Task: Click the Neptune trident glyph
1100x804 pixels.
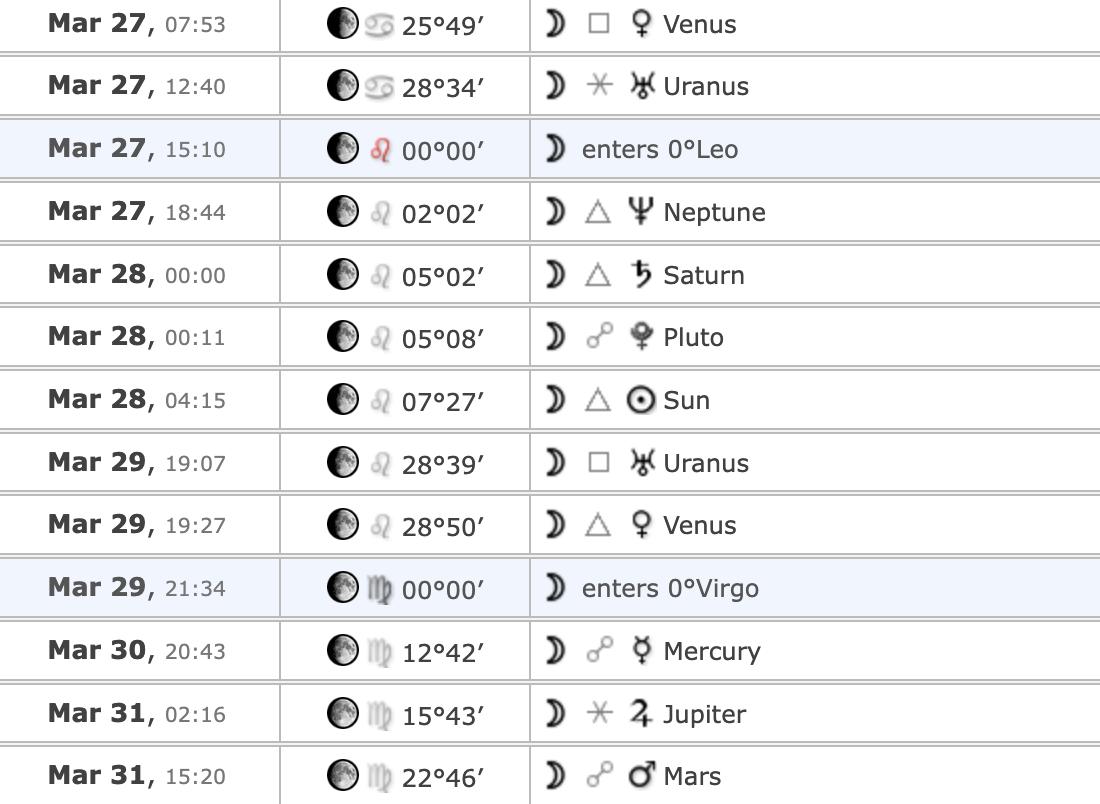Action: click(640, 211)
